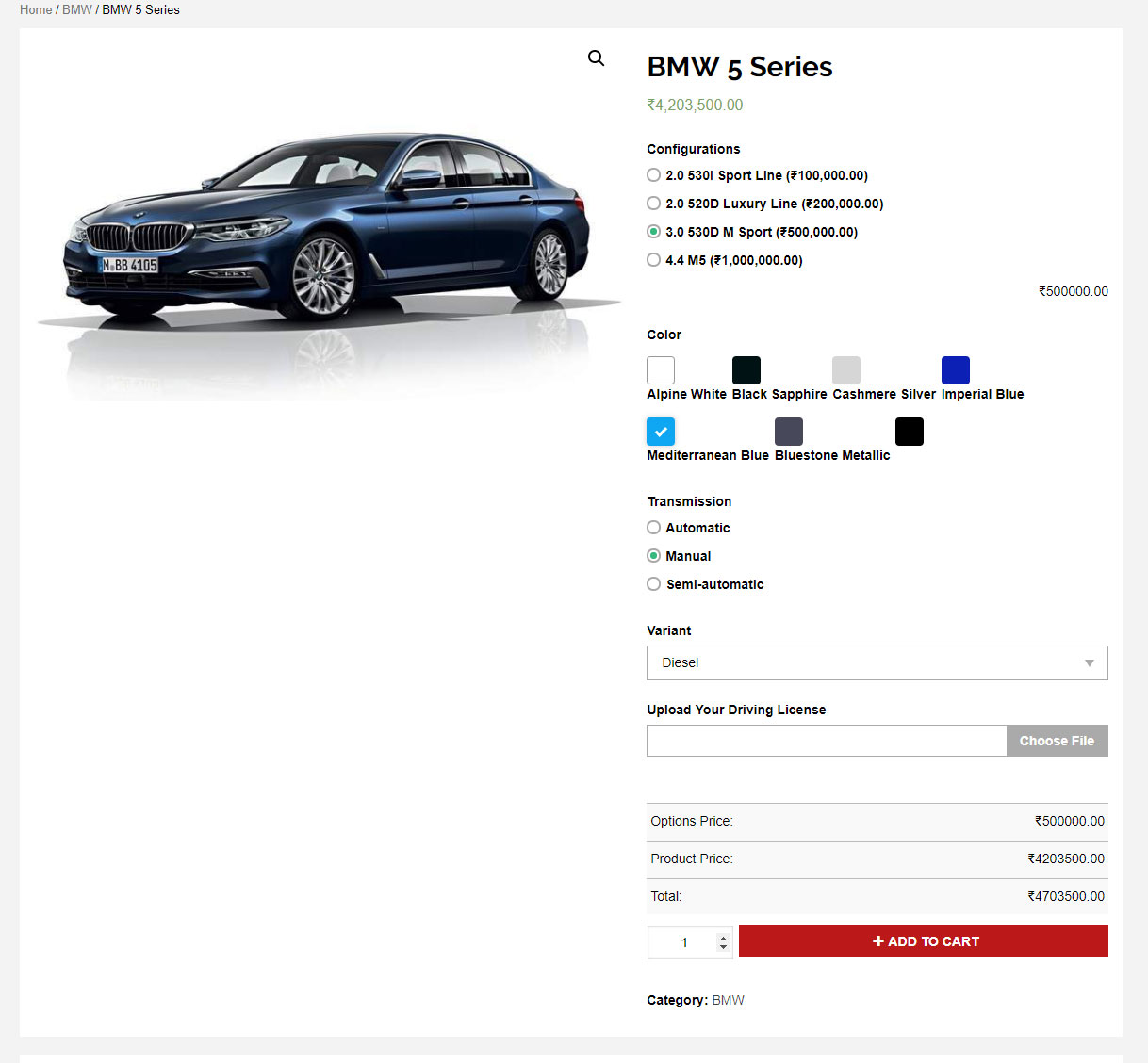Click the Options Price ₹500000.00 value
Screen dimensions: 1148x1063
click(1070, 821)
